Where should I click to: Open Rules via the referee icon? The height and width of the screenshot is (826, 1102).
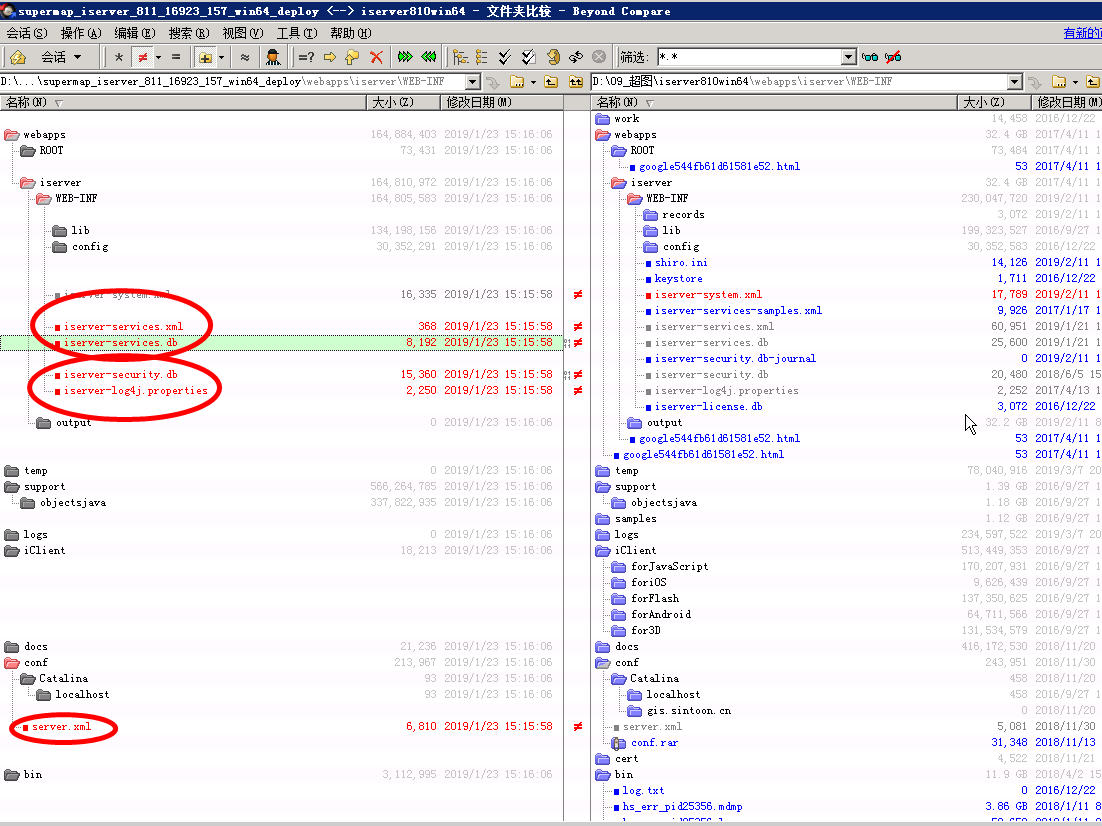[273, 57]
